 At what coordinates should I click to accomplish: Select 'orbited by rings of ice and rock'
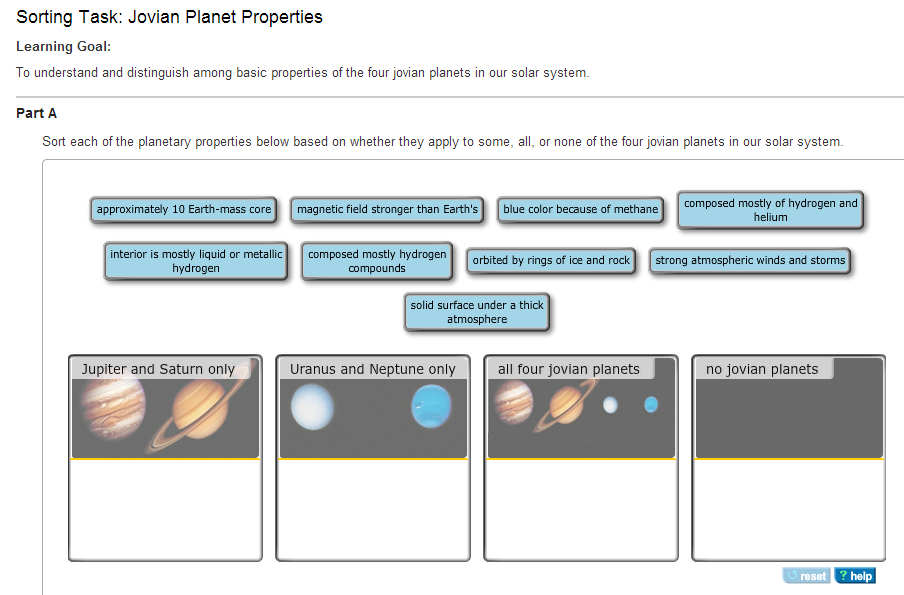[x=551, y=261]
